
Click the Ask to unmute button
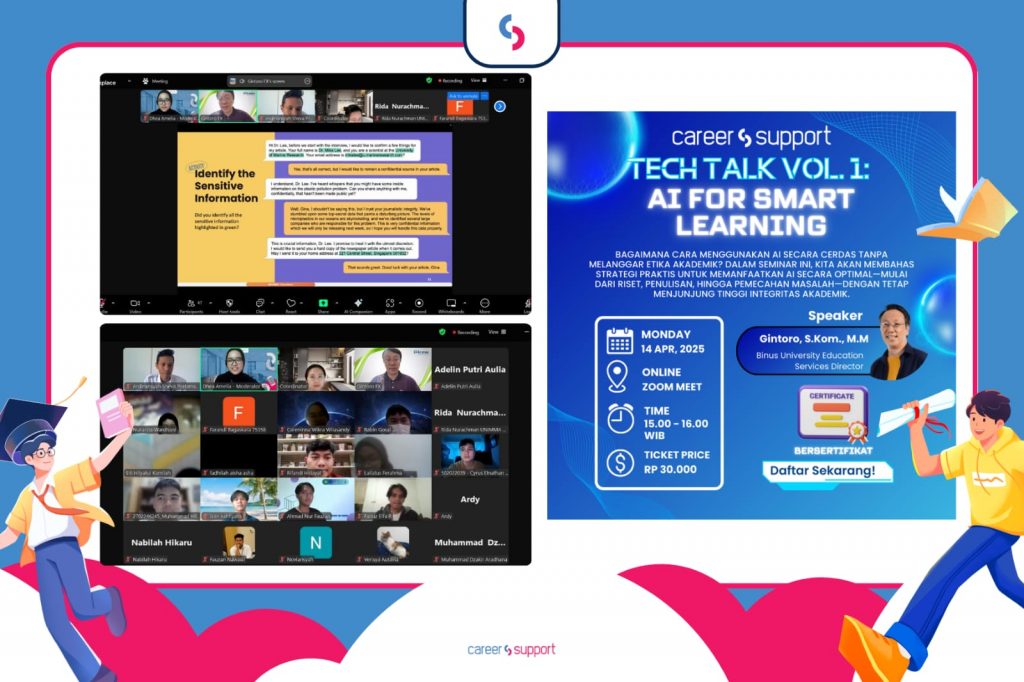click(x=463, y=96)
